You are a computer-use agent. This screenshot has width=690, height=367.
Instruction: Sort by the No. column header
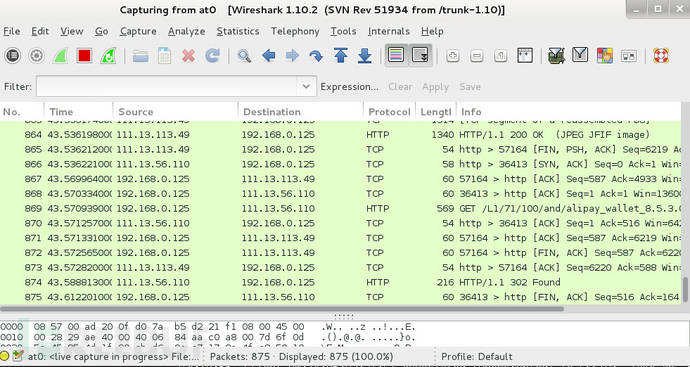[22, 112]
